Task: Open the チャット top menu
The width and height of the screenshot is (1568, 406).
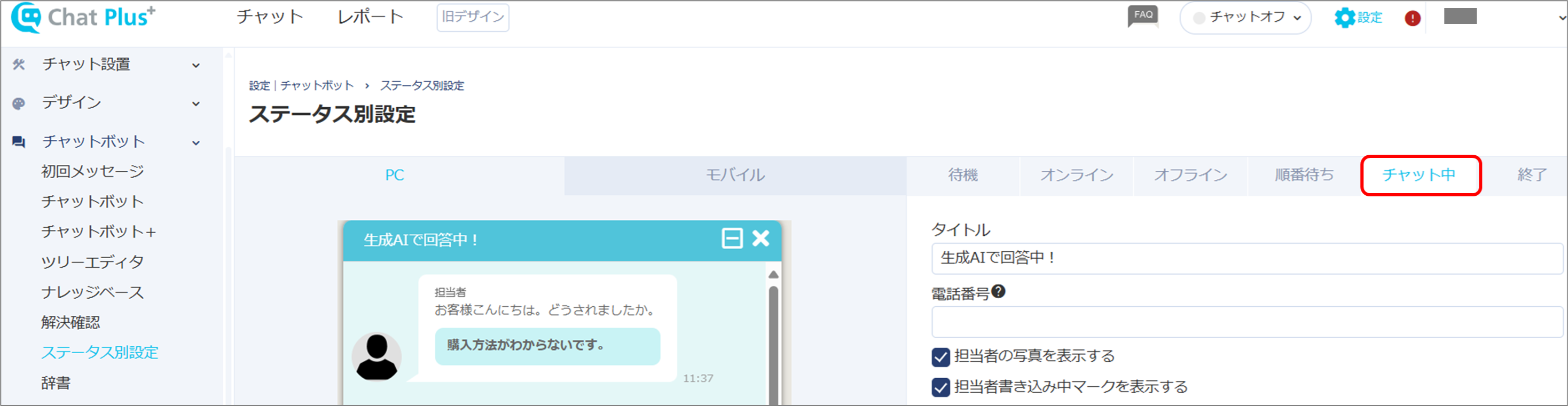Action: click(270, 17)
